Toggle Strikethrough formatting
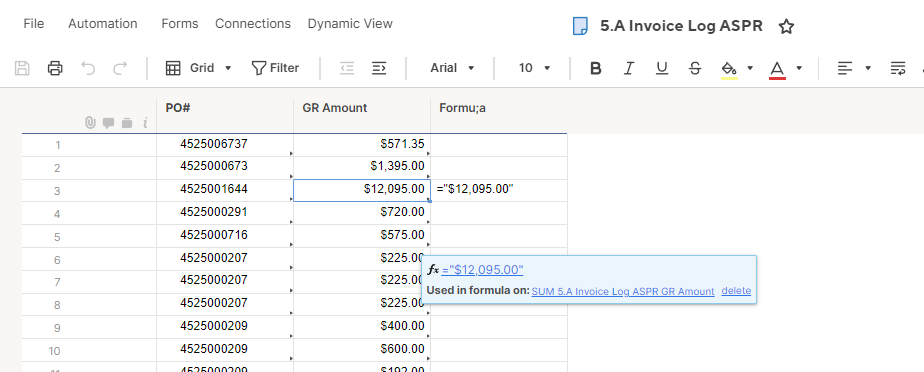Screen dimensions: 924x372 (695, 68)
